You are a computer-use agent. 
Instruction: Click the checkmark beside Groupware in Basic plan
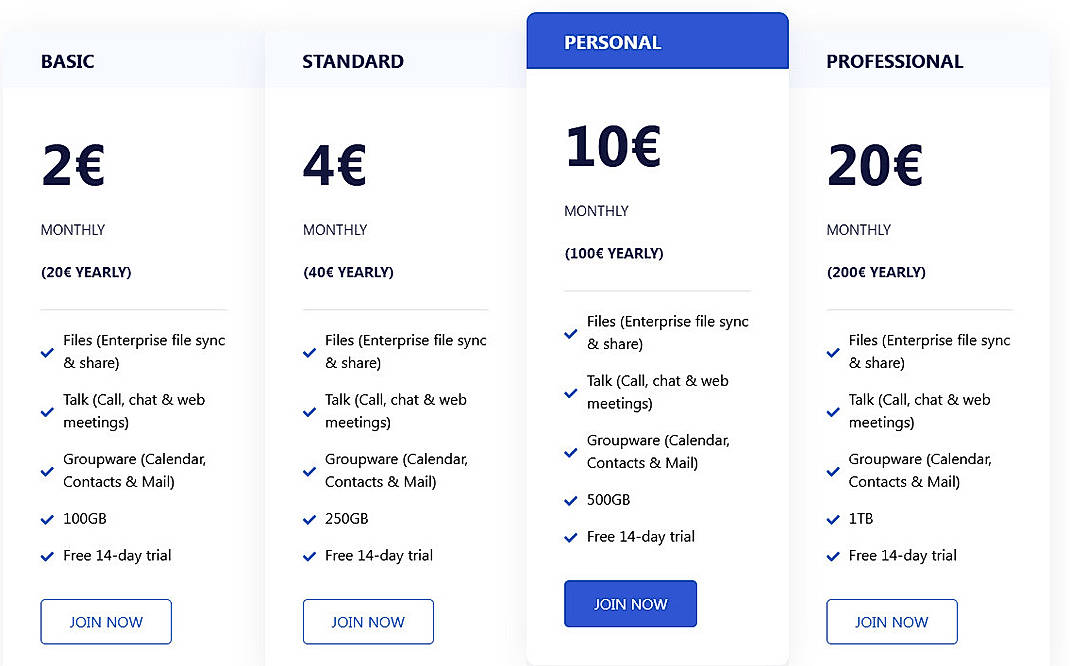tap(47, 471)
